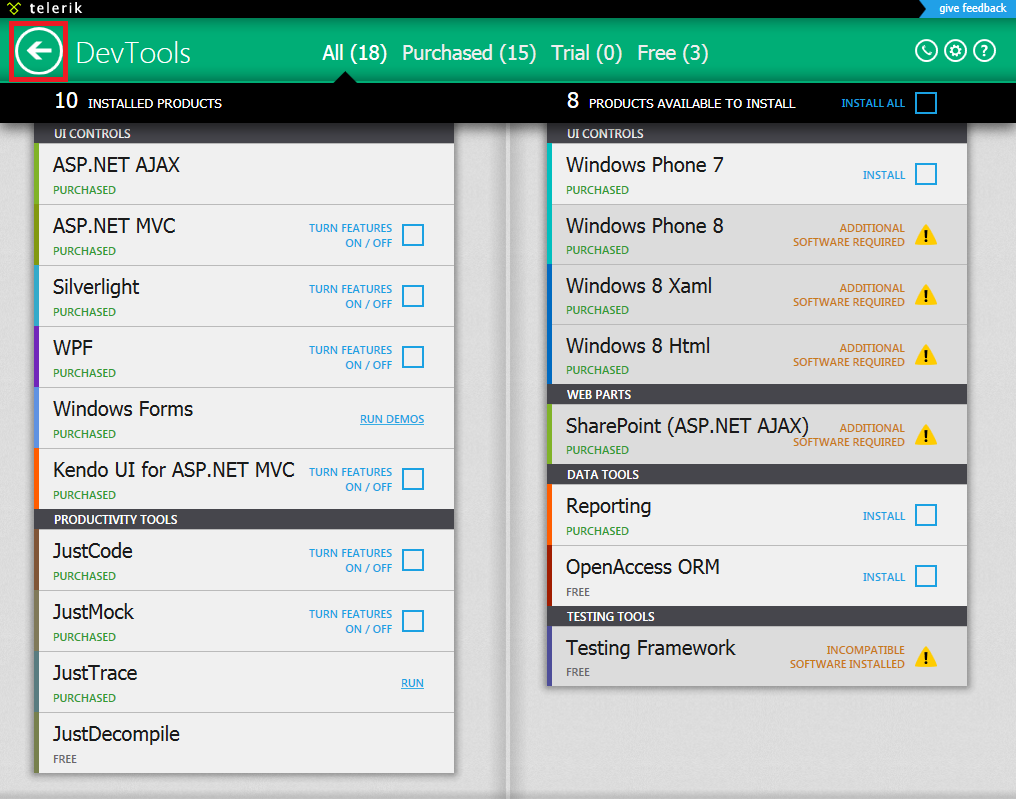Click Incompatible Software Installed notice
The image size is (1016, 799).
847,657
